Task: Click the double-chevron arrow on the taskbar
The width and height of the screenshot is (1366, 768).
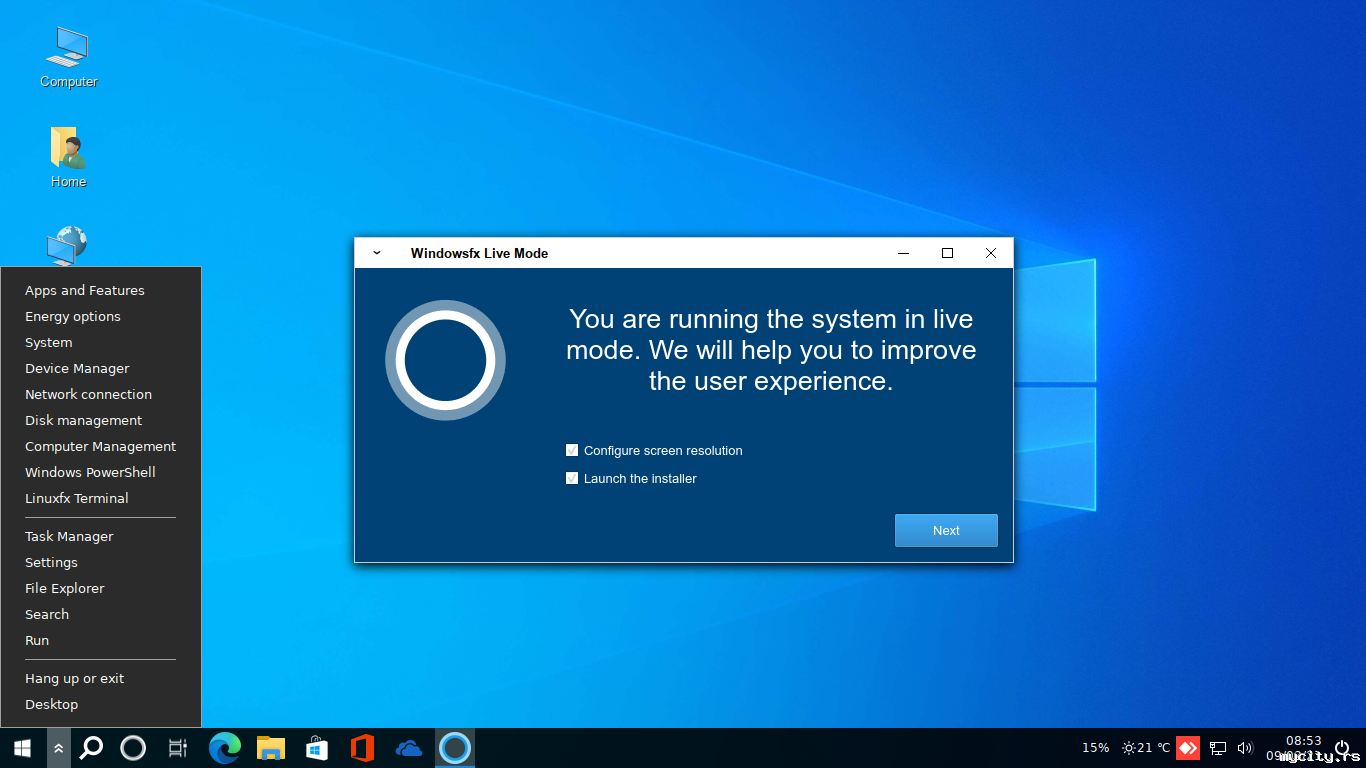Action: pos(59,748)
